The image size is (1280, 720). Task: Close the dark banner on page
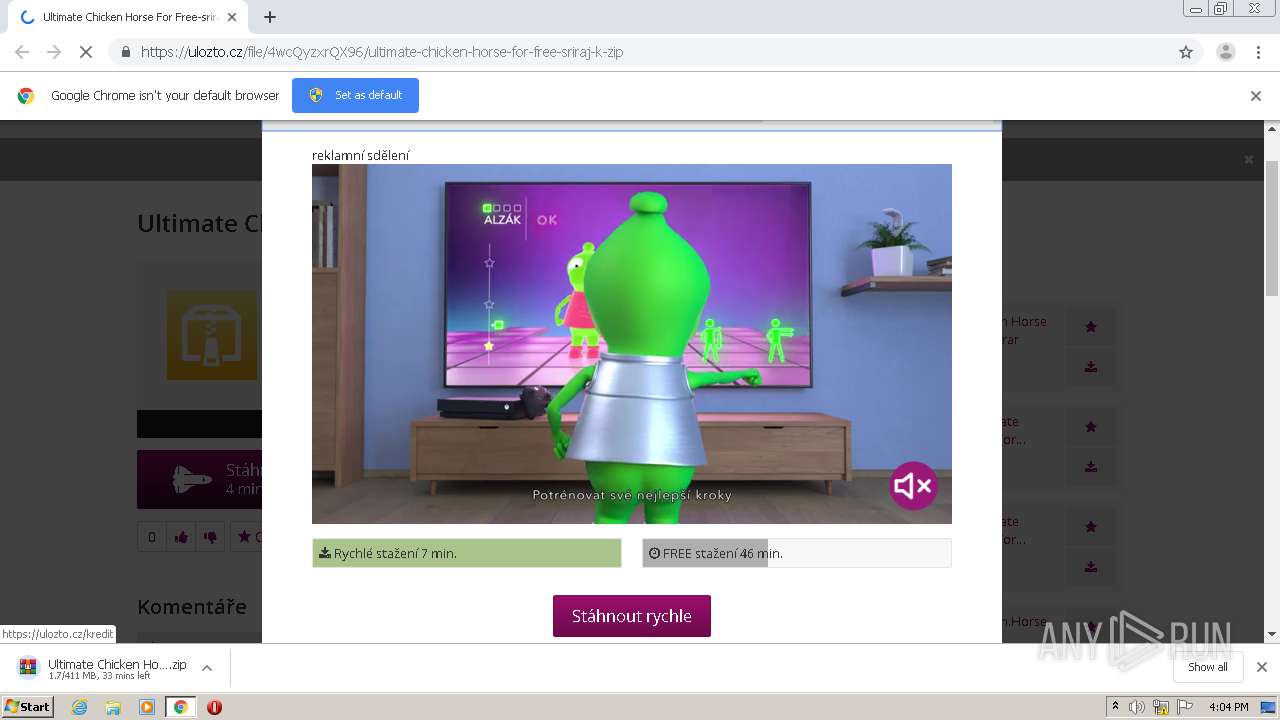tap(1248, 159)
